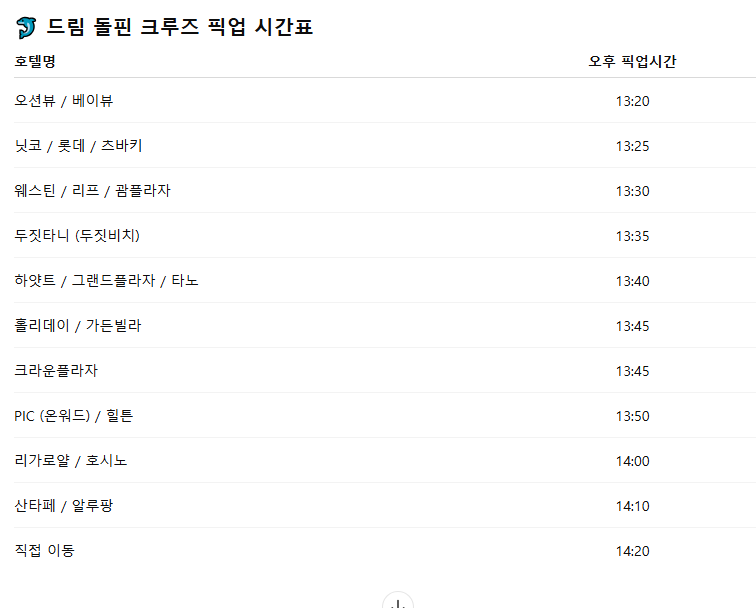Screen dimensions: 756x608
Task: Select the 두짓타니 (두짓비치) hotel name
Action: click(77, 236)
